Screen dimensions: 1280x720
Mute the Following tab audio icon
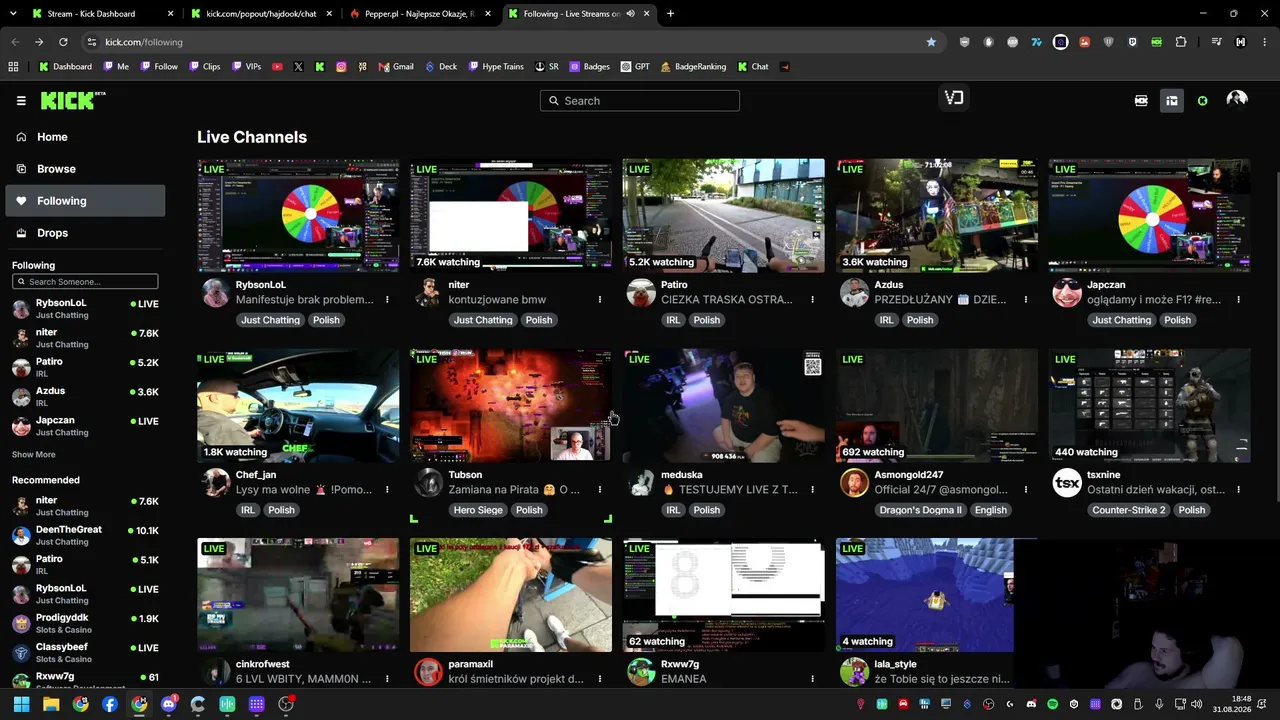click(630, 14)
